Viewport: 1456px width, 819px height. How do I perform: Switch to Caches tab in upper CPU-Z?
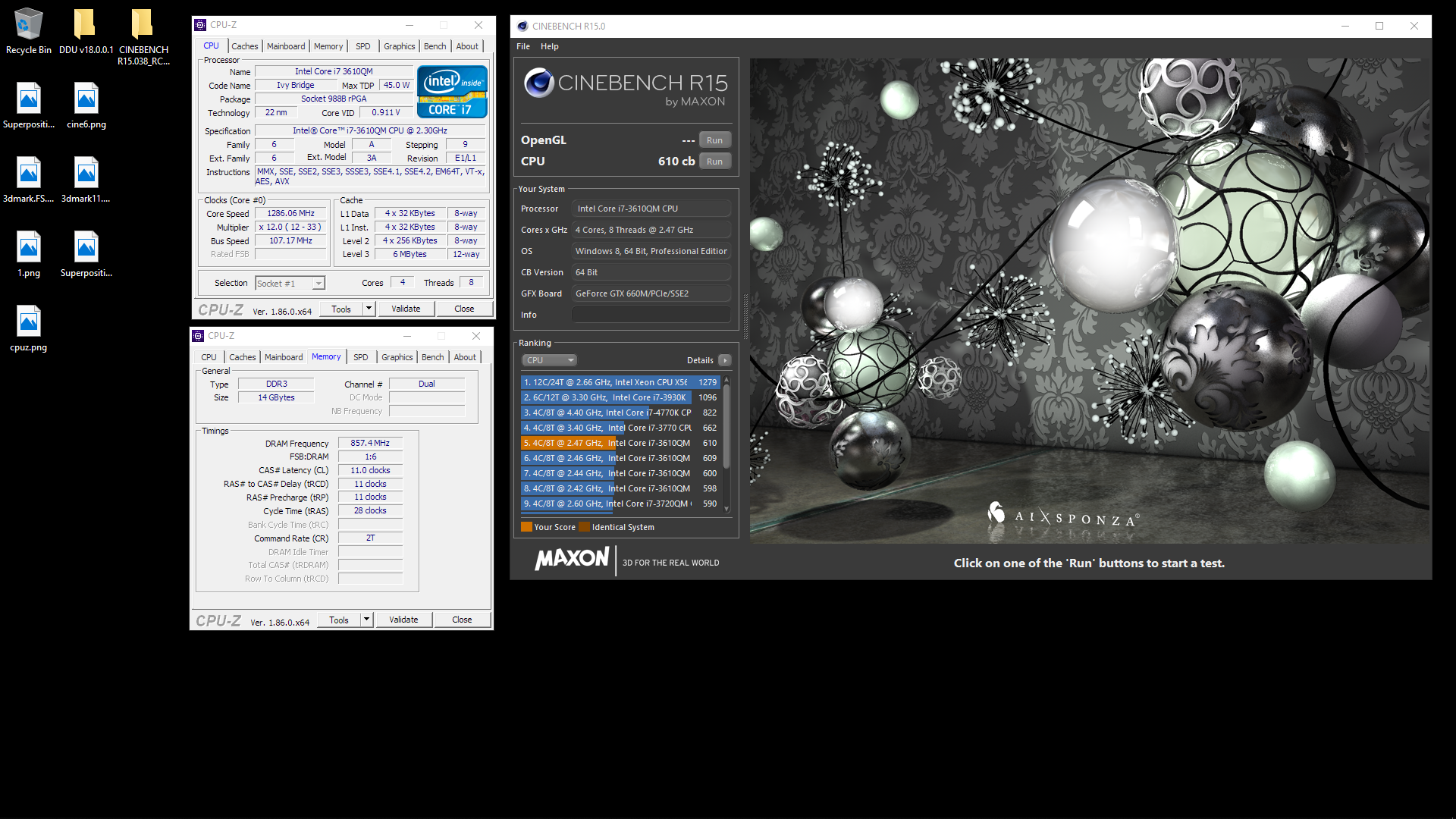pos(245,46)
